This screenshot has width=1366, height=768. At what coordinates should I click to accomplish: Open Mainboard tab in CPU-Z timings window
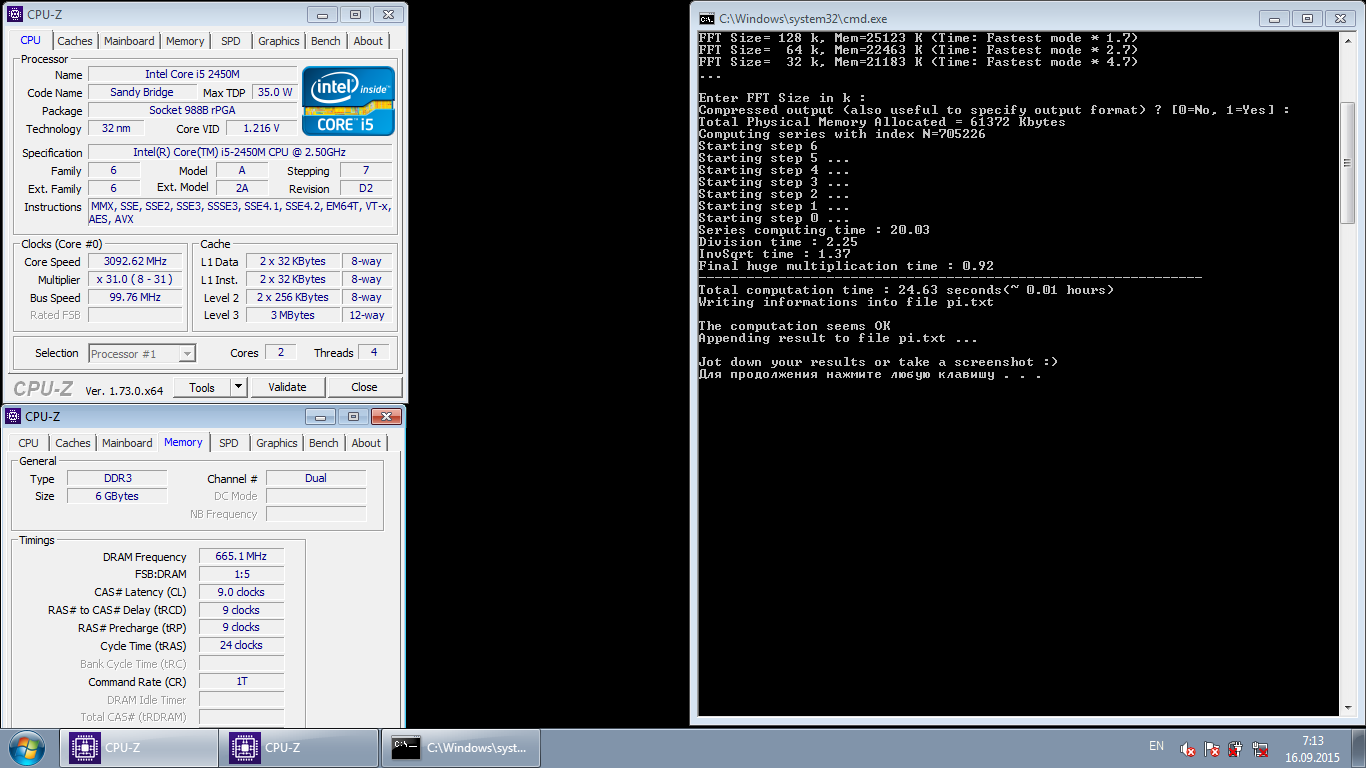point(127,443)
